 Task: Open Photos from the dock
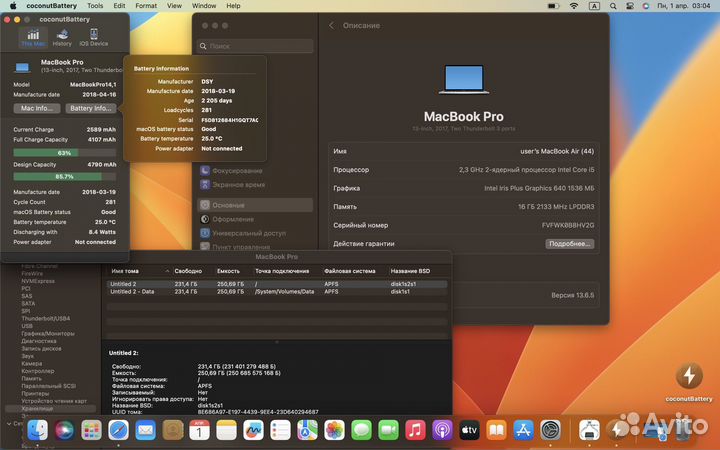[334, 430]
